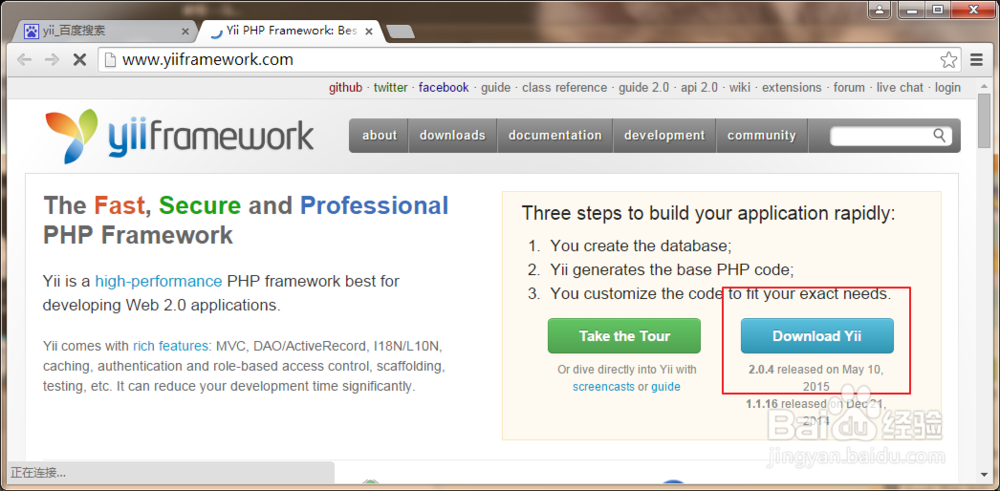Click the login link

click(x=948, y=88)
